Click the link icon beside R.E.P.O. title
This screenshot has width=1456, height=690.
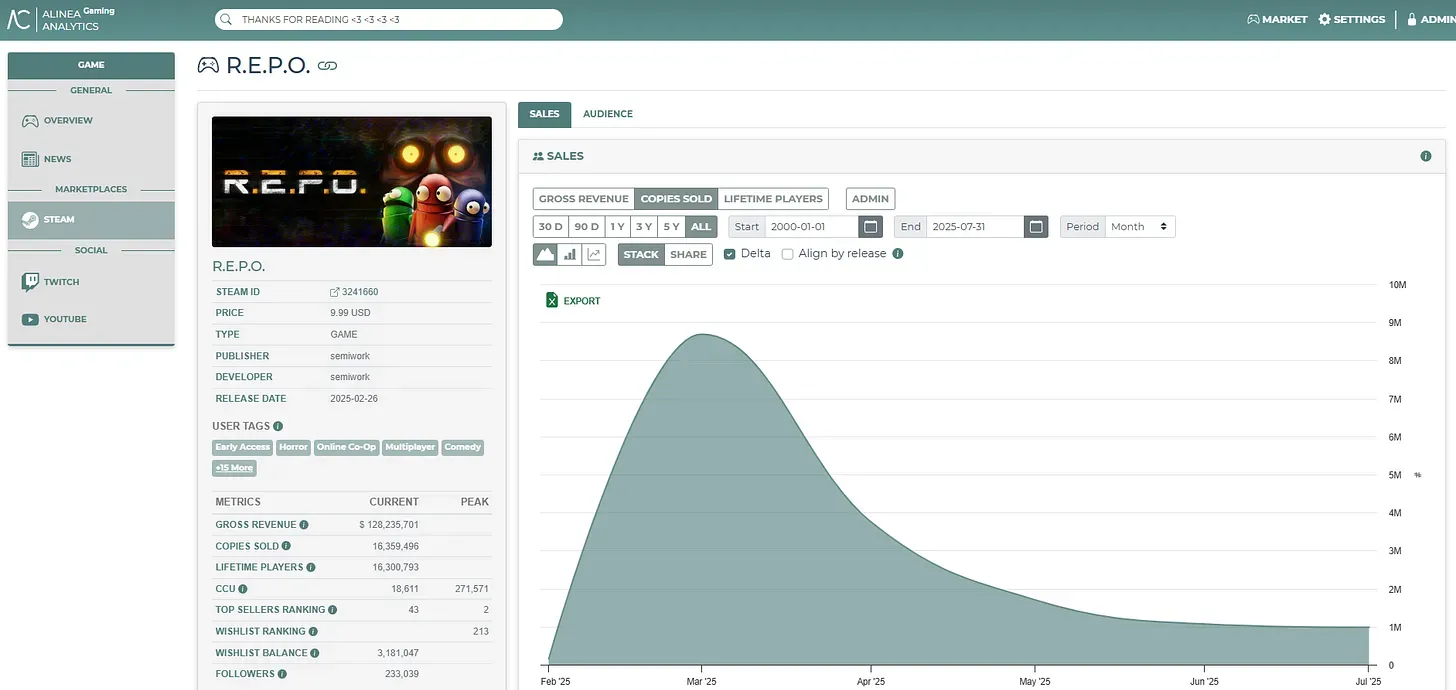[x=327, y=66]
